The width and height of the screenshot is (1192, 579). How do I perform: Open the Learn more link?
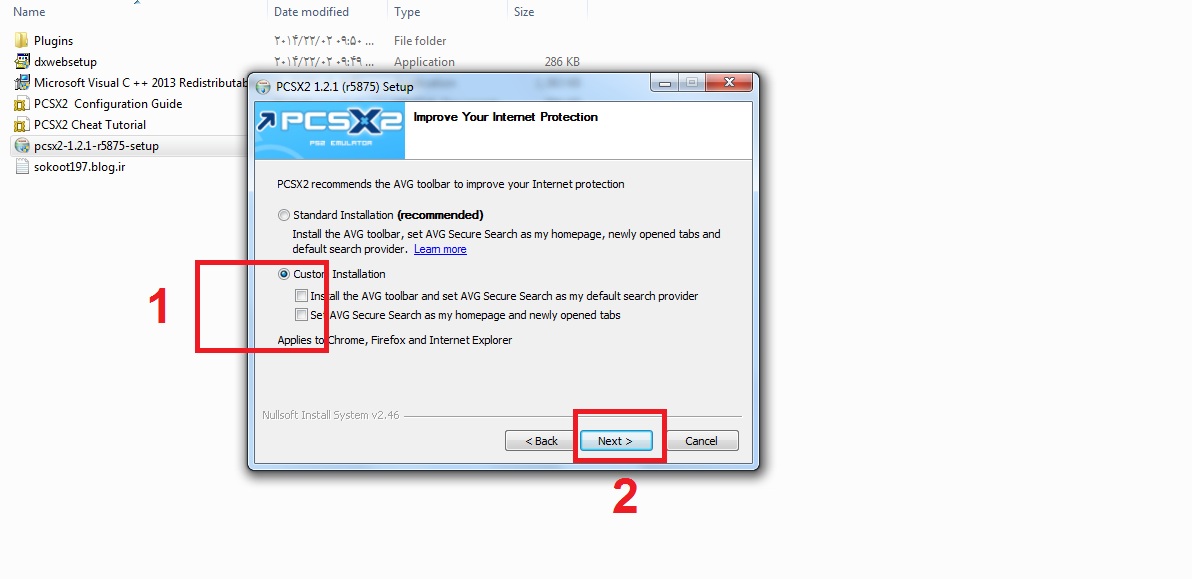[x=440, y=249]
